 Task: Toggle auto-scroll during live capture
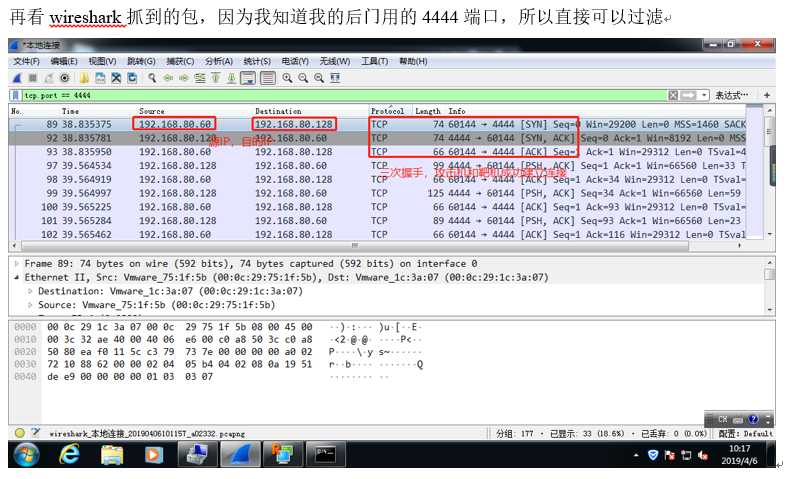[x=248, y=78]
